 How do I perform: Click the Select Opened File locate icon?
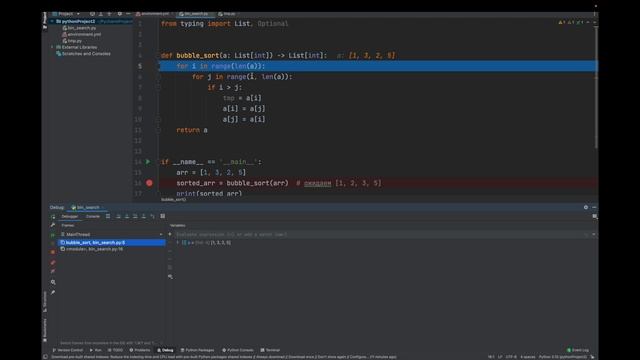tap(92, 14)
